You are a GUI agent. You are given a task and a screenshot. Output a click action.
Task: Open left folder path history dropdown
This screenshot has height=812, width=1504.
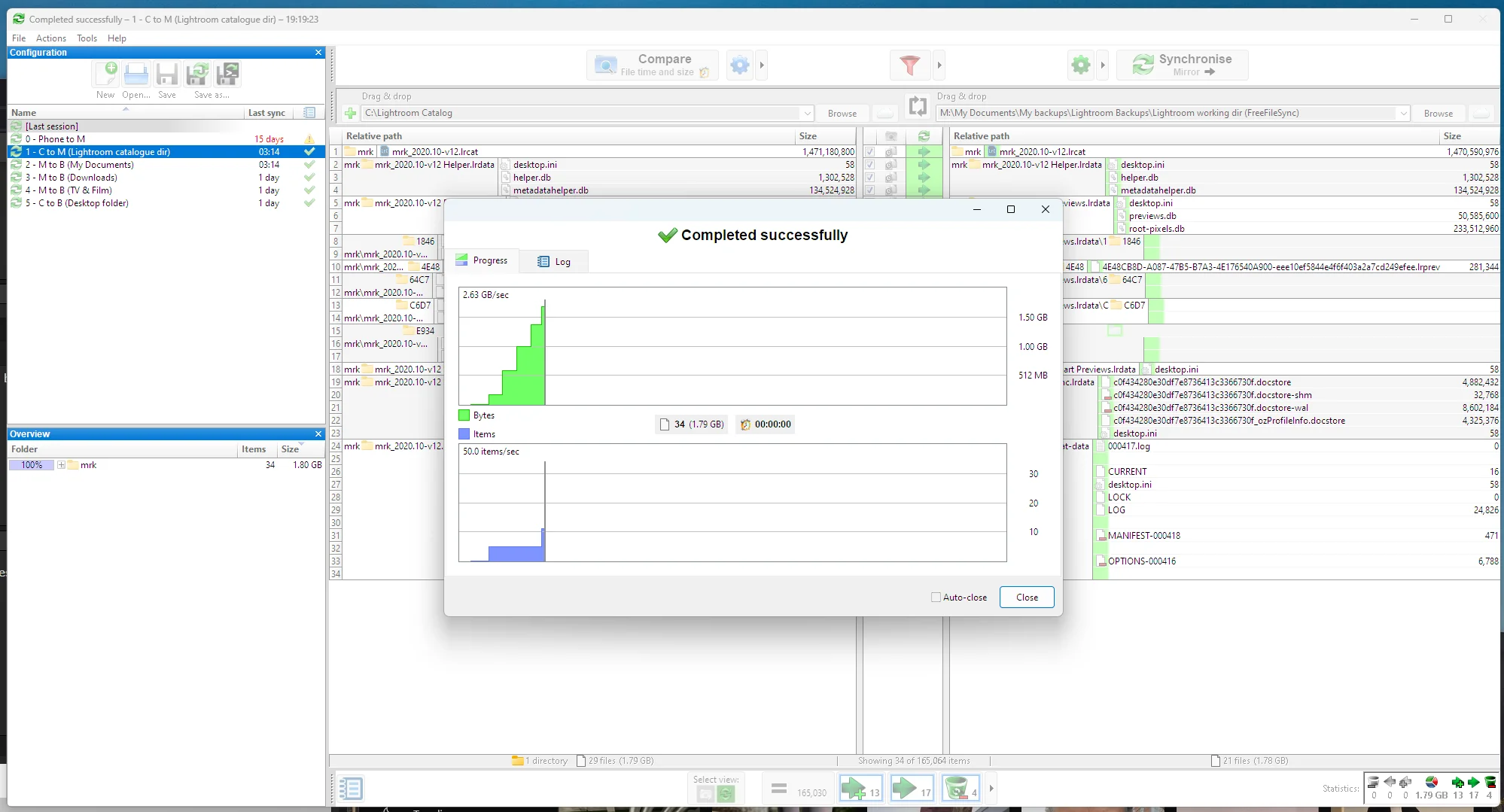click(807, 114)
